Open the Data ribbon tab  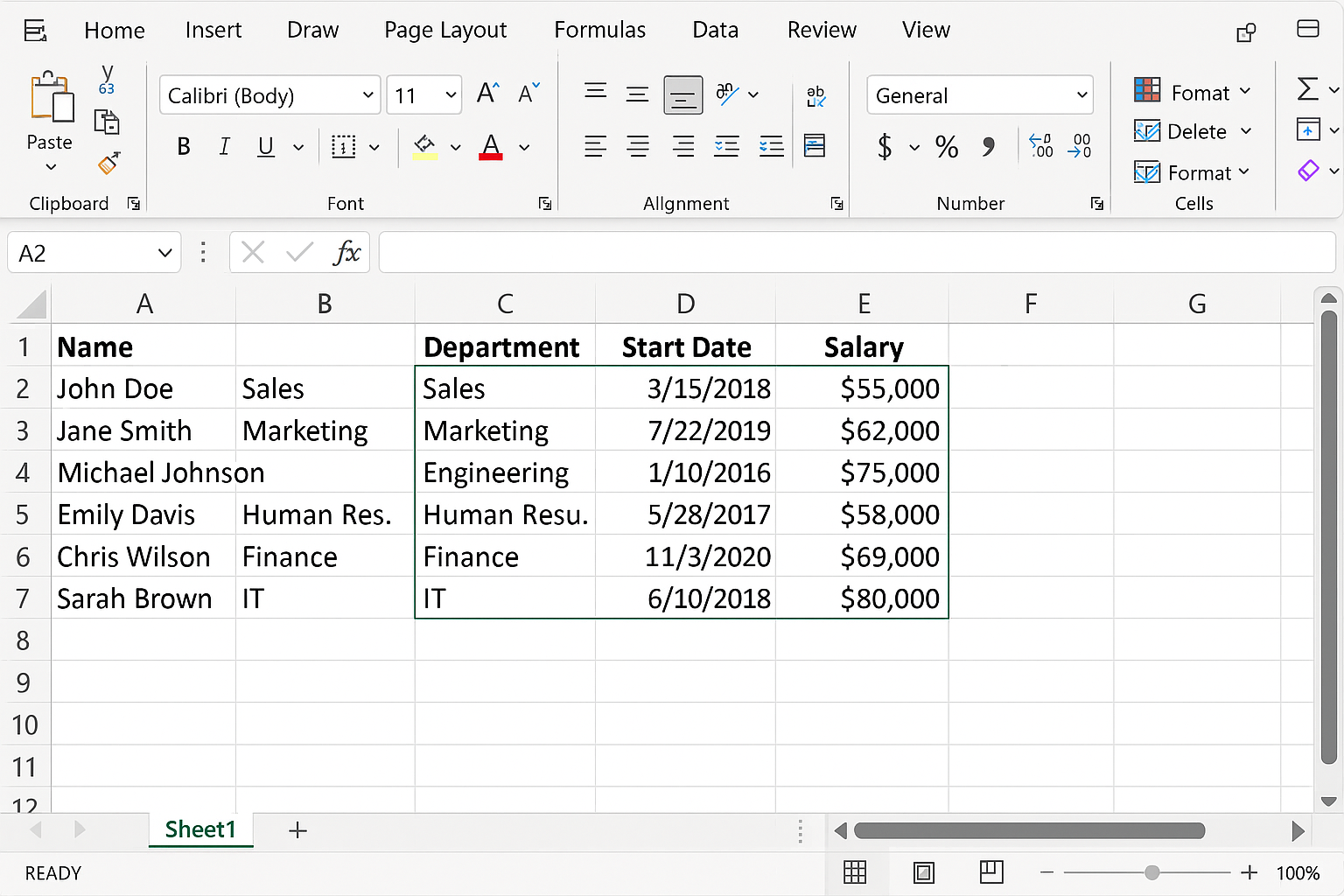point(716,30)
